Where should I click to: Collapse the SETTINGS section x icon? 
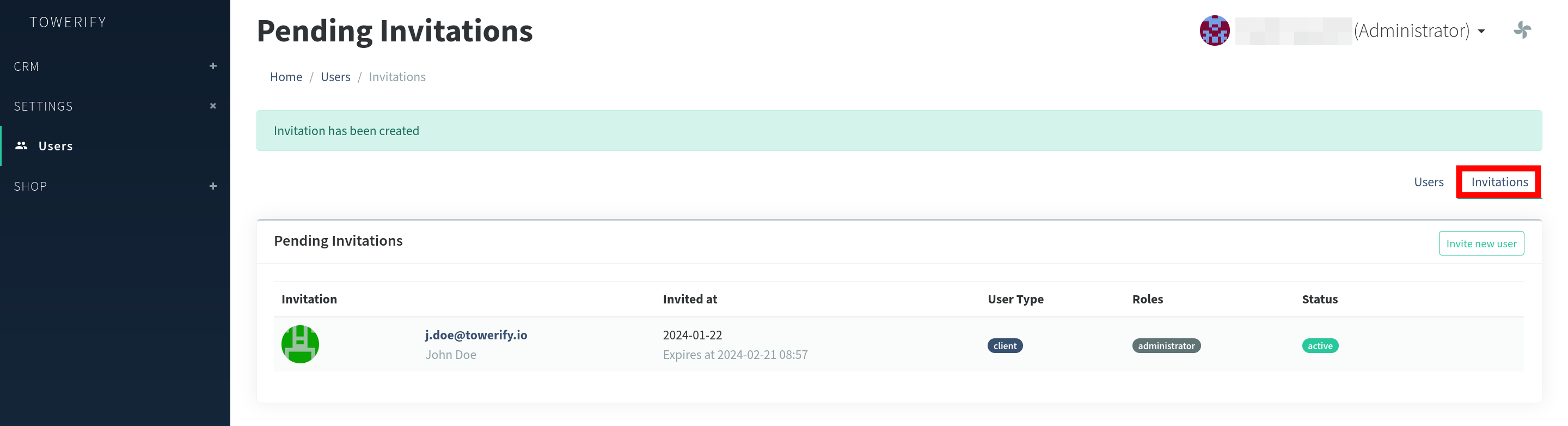click(213, 106)
